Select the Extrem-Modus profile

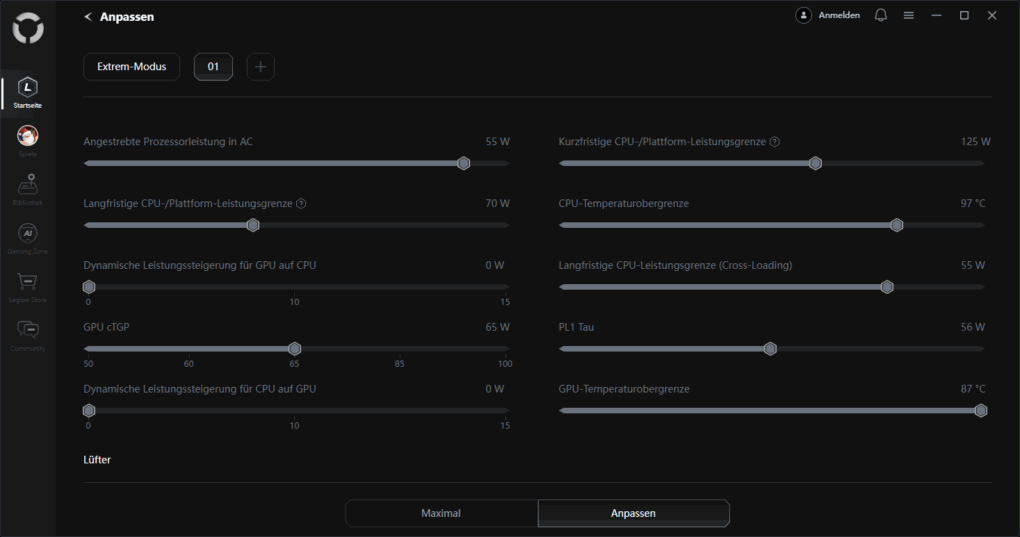click(131, 66)
